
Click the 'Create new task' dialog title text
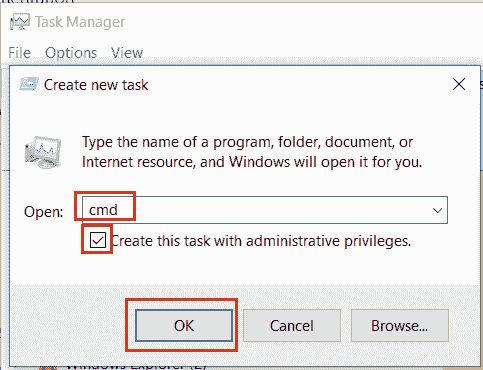(96, 85)
